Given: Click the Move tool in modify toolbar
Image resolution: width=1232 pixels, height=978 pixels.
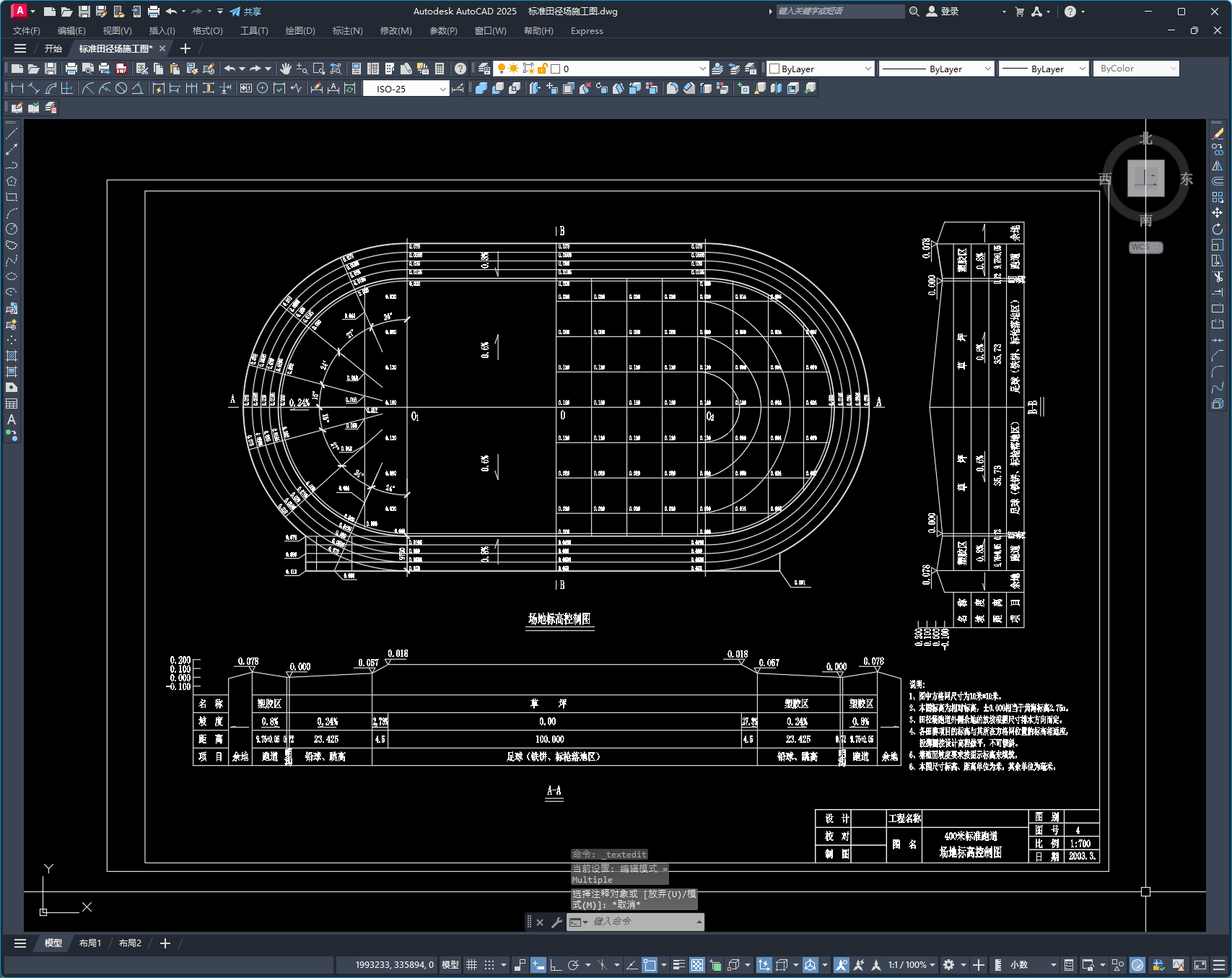Looking at the screenshot, I should (x=1218, y=213).
